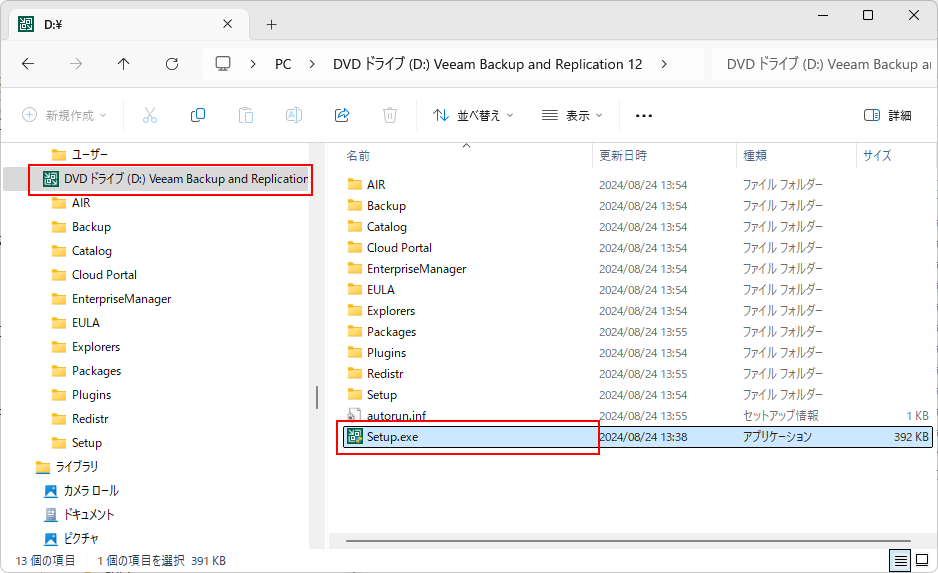
Task: Click the ライブラリ folder icon
Action: [43, 467]
